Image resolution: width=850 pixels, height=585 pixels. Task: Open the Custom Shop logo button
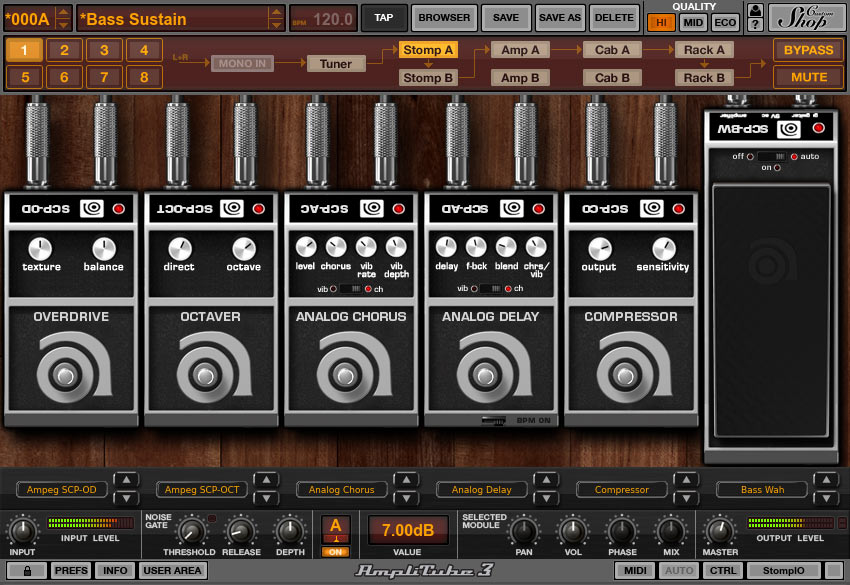(805, 17)
